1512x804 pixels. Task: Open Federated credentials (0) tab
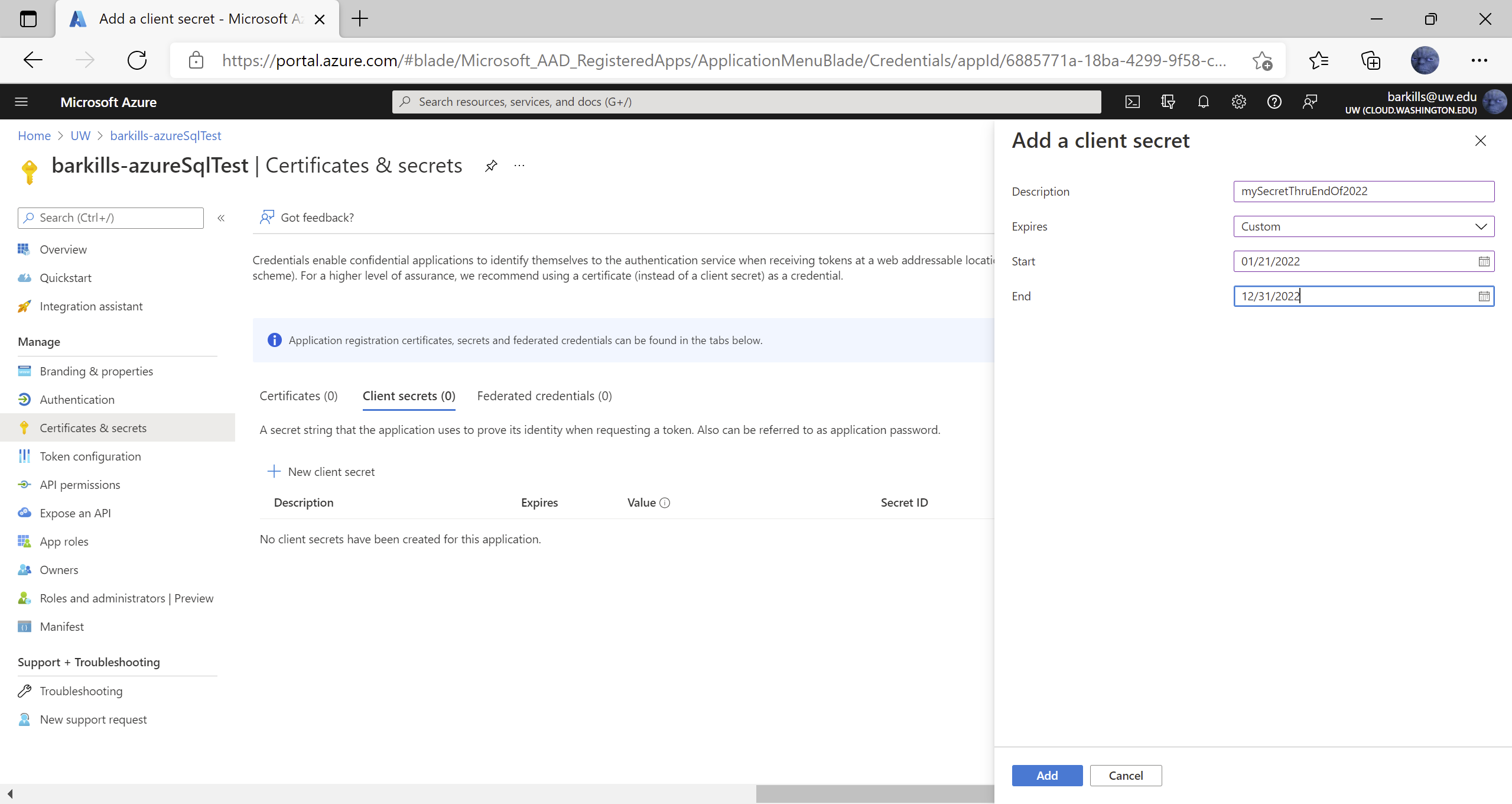pos(544,396)
